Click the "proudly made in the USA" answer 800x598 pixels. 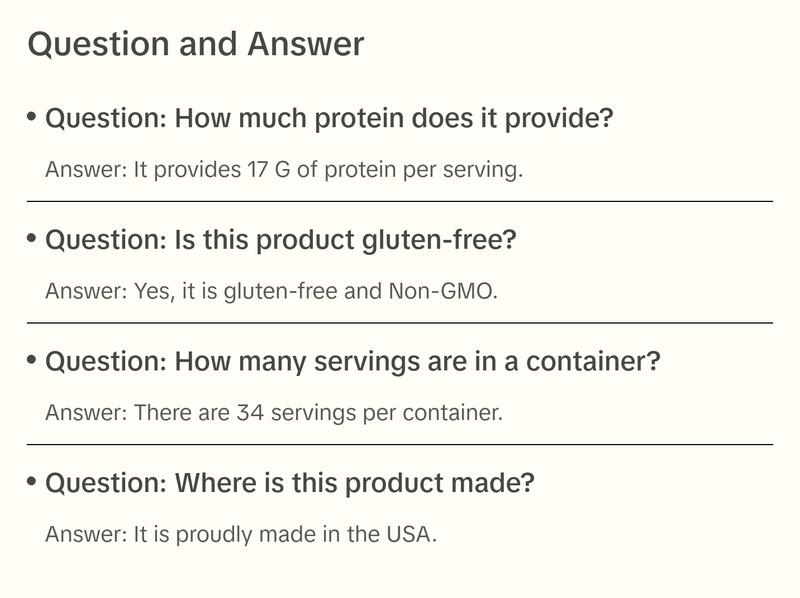(x=241, y=534)
